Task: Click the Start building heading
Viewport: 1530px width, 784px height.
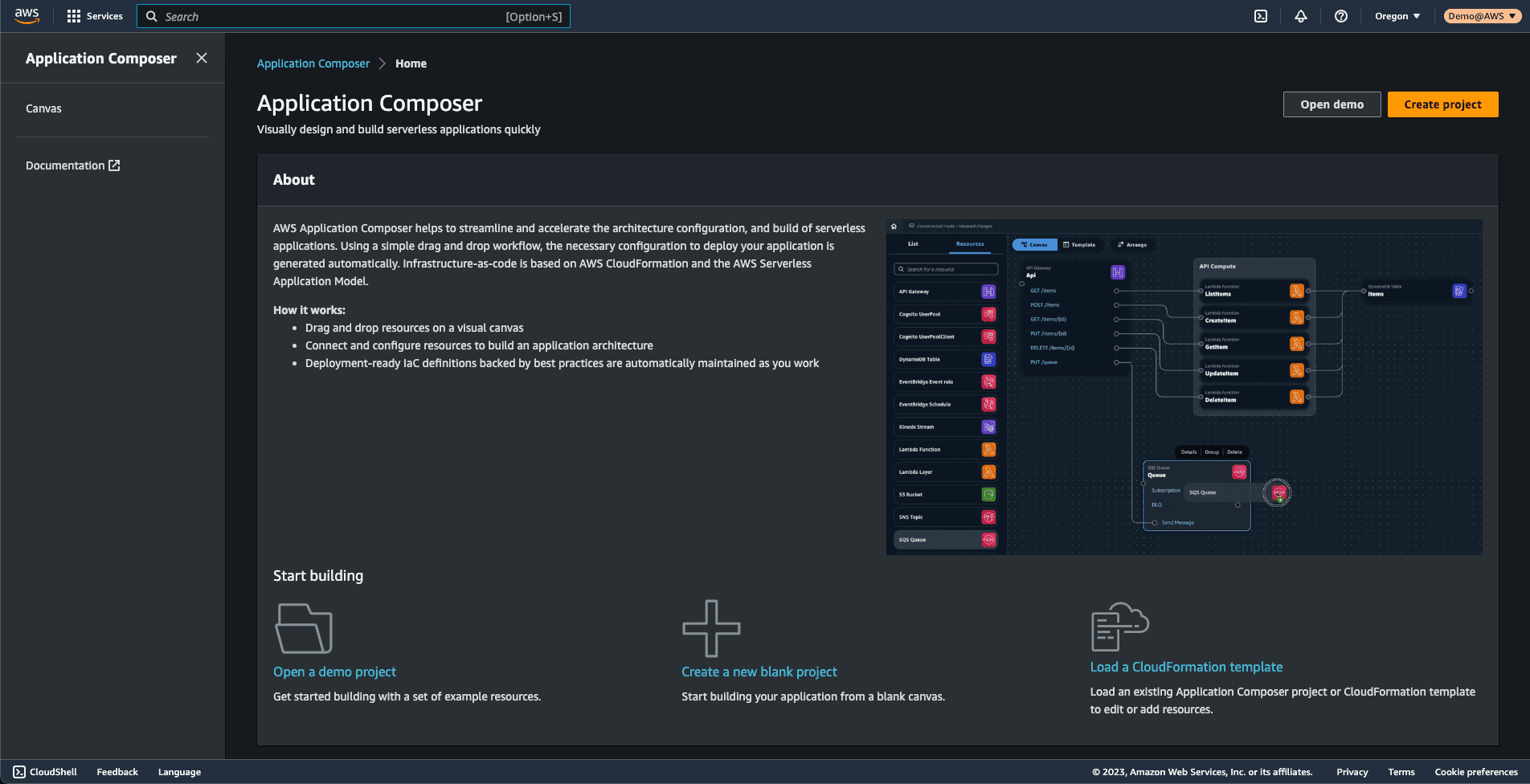Action: 318,575
